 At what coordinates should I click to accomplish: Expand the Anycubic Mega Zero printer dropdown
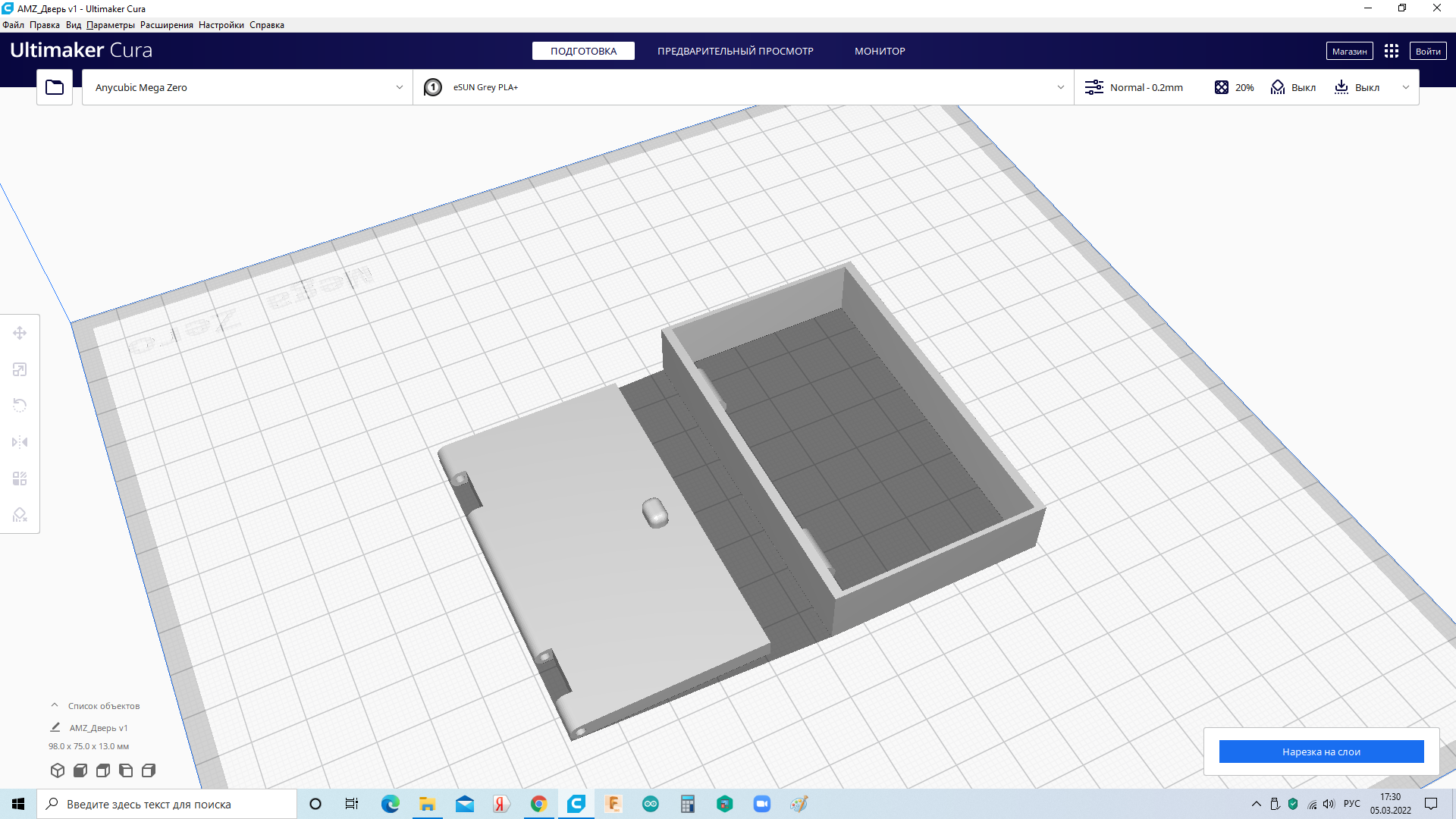click(x=399, y=87)
